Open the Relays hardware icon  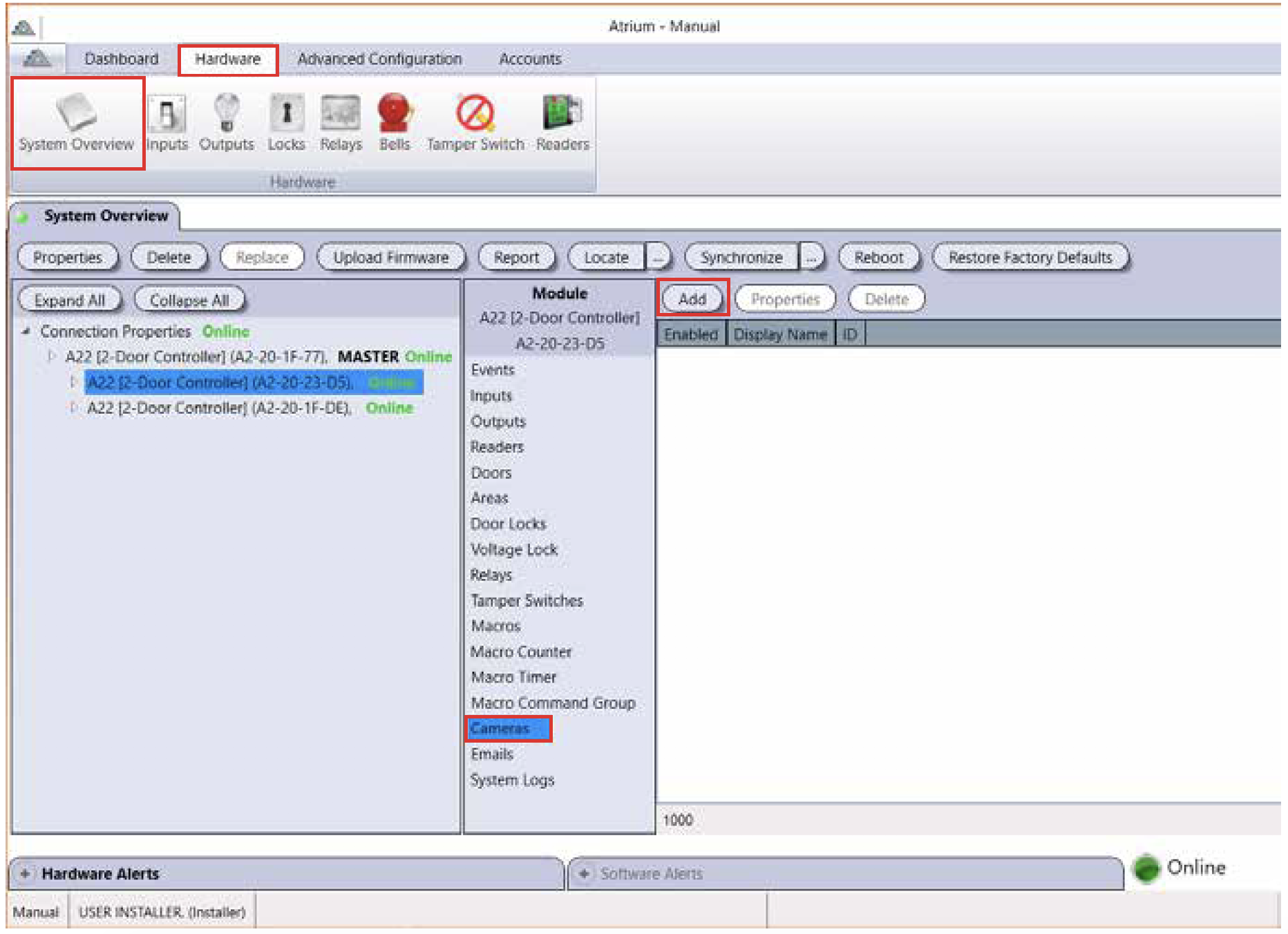(341, 123)
